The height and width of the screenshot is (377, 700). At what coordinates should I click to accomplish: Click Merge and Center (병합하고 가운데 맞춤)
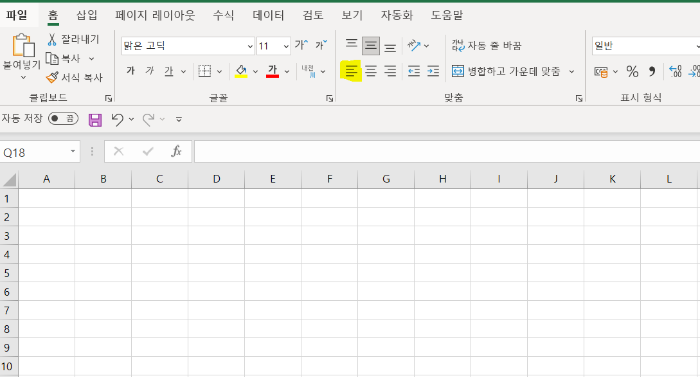click(x=506, y=71)
